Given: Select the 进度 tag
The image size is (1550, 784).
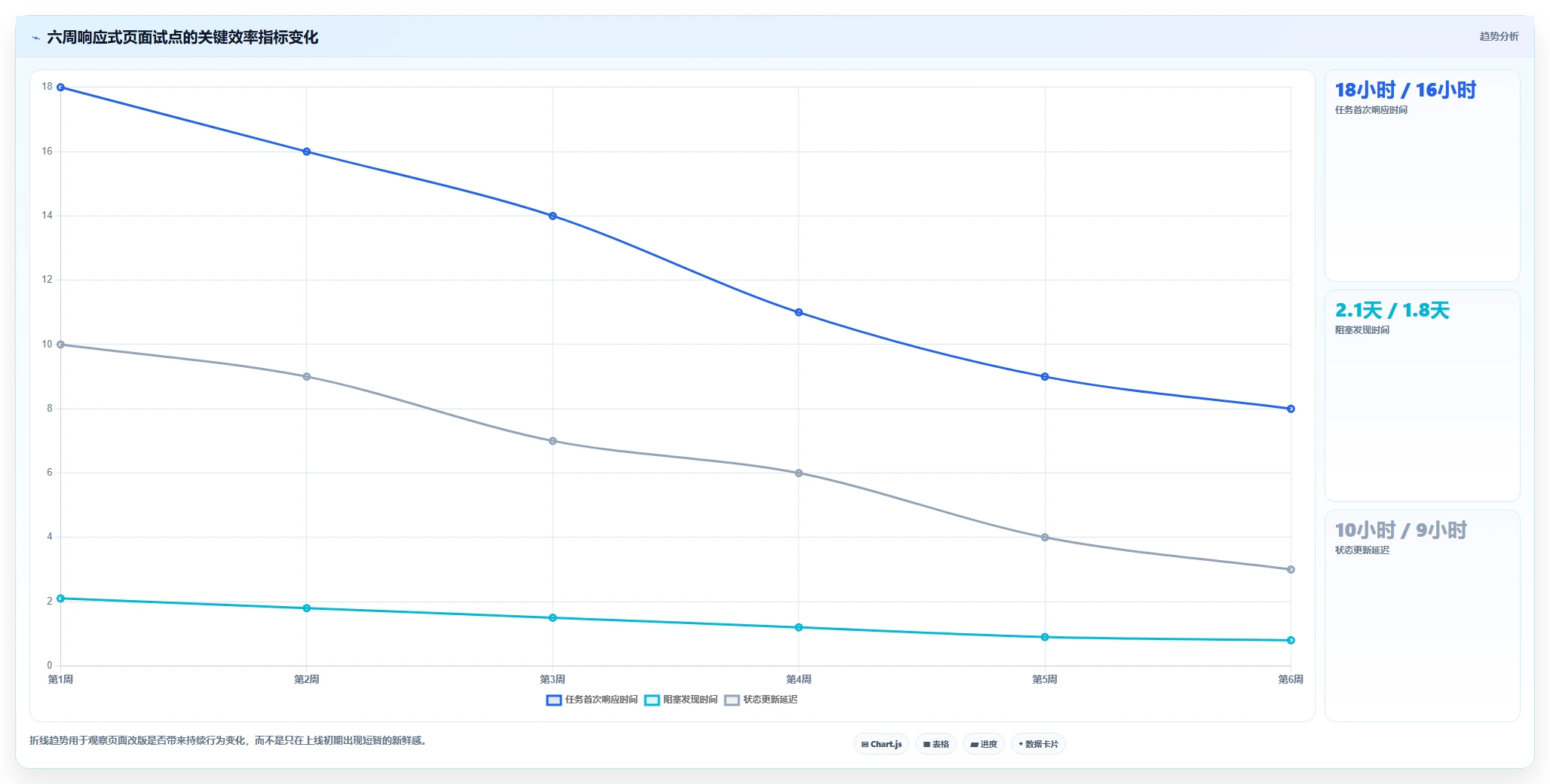Looking at the screenshot, I should click(x=984, y=744).
